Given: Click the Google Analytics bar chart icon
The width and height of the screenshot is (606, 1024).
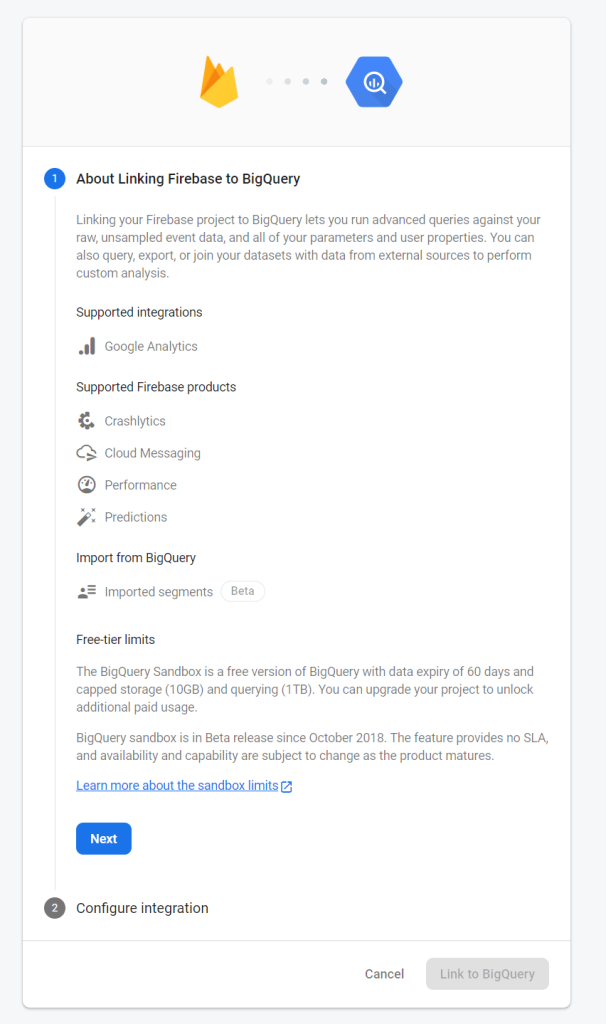Looking at the screenshot, I should (87, 346).
